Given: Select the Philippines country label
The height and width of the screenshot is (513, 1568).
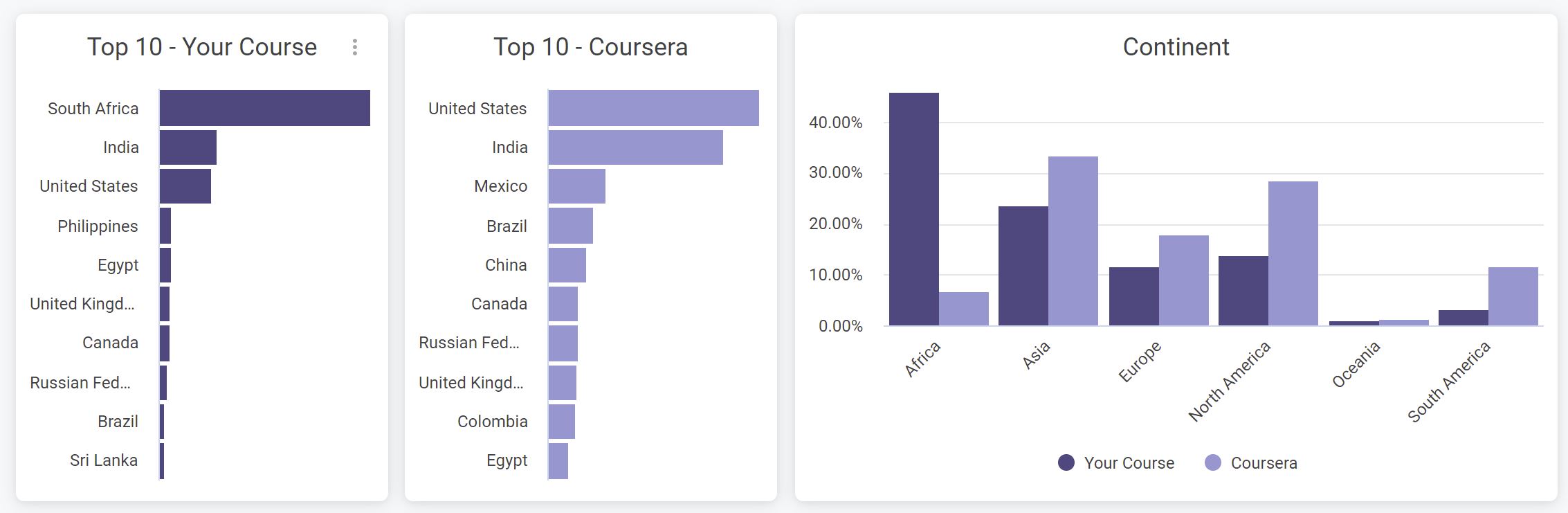Looking at the screenshot, I should (98, 226).
